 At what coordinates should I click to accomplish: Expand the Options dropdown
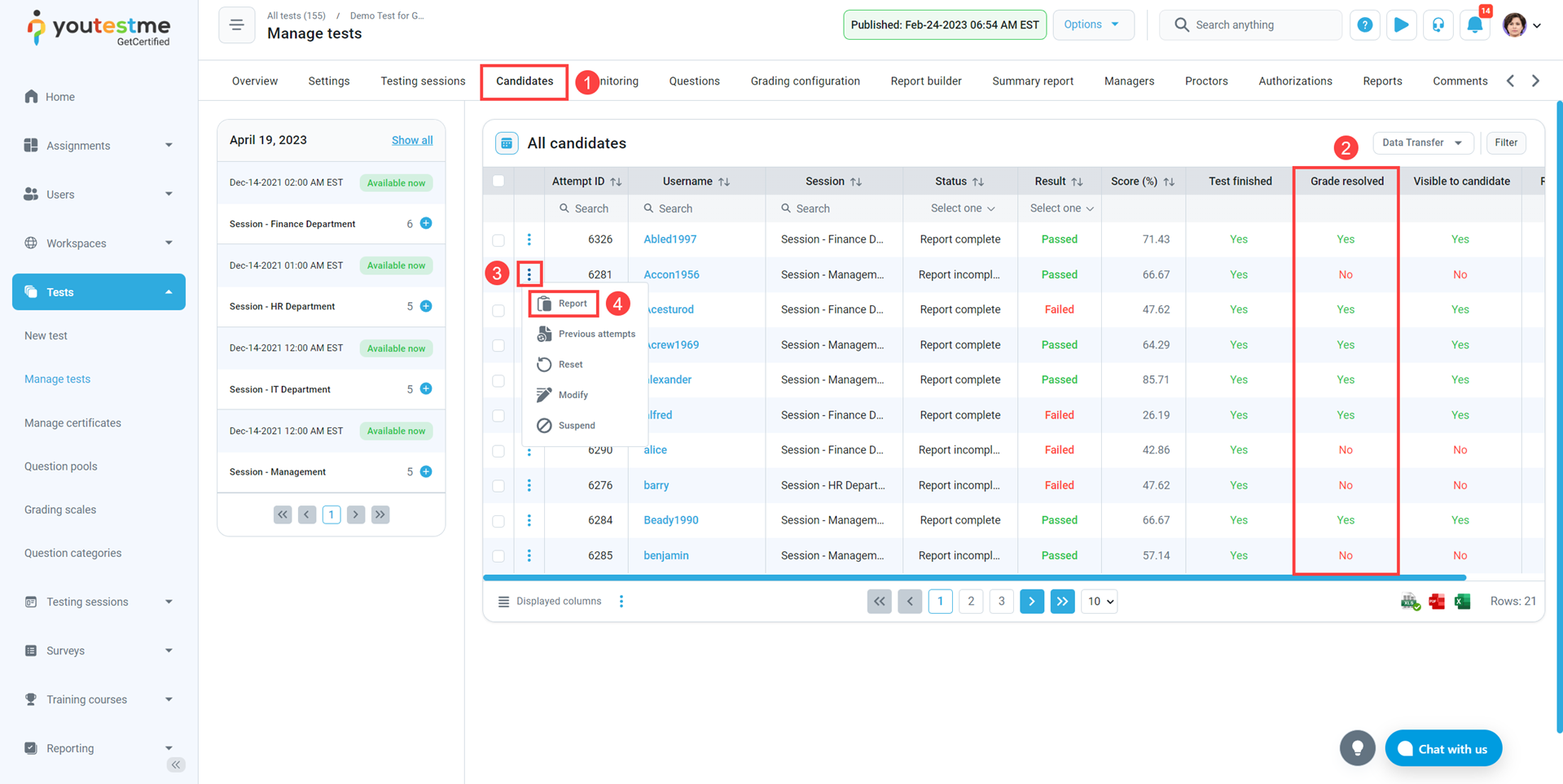coord(1092,24)
